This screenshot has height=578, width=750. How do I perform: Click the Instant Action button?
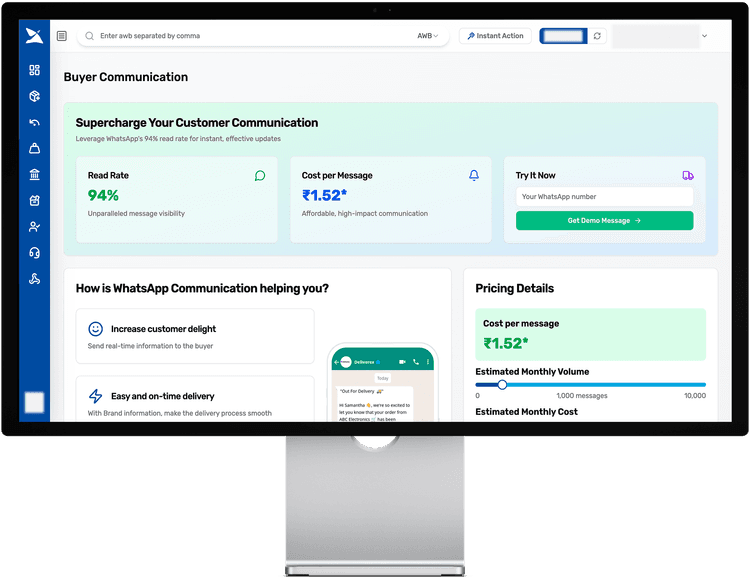[495, 36]
